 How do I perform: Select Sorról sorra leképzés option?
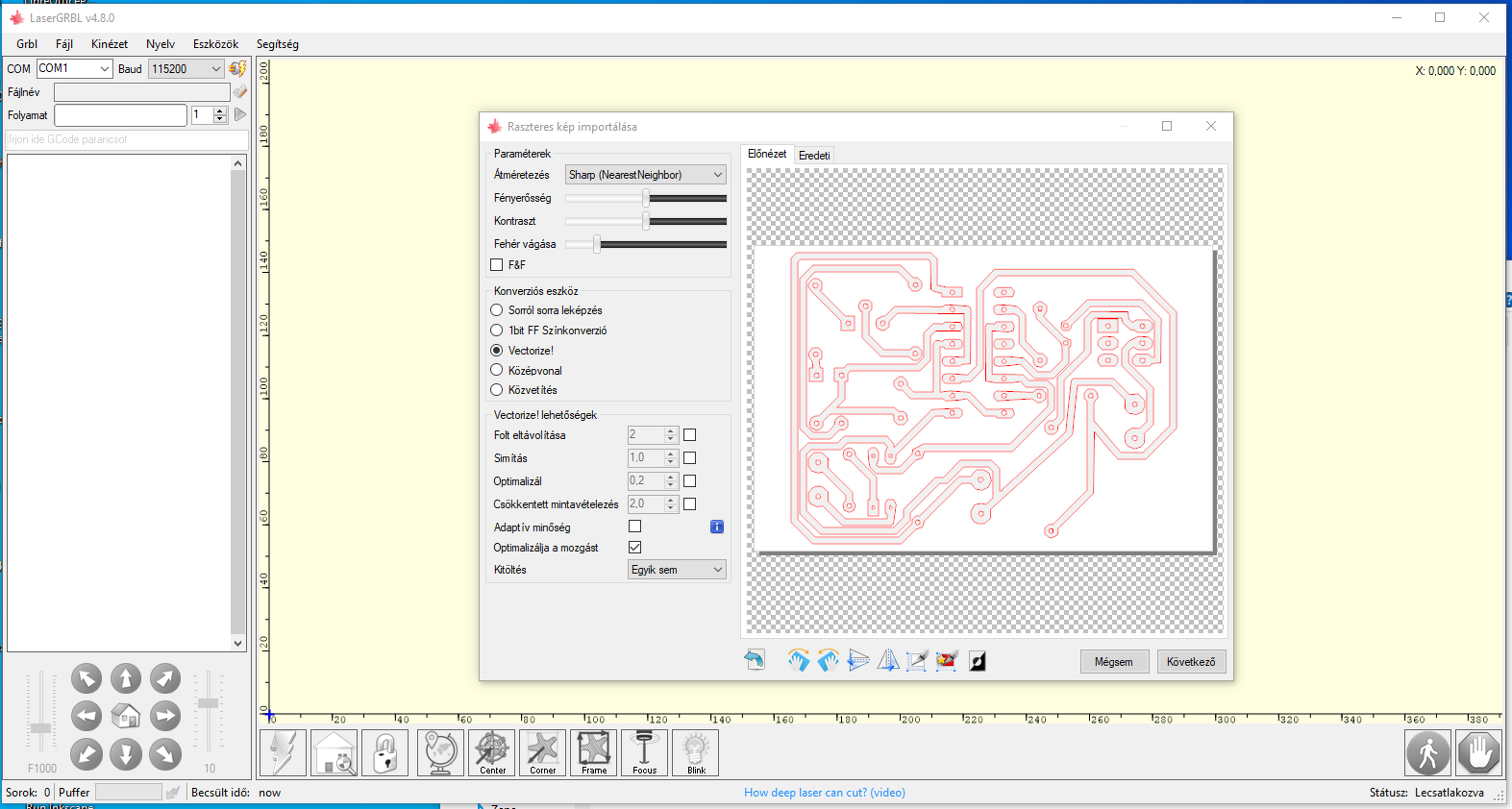point(497,310)
